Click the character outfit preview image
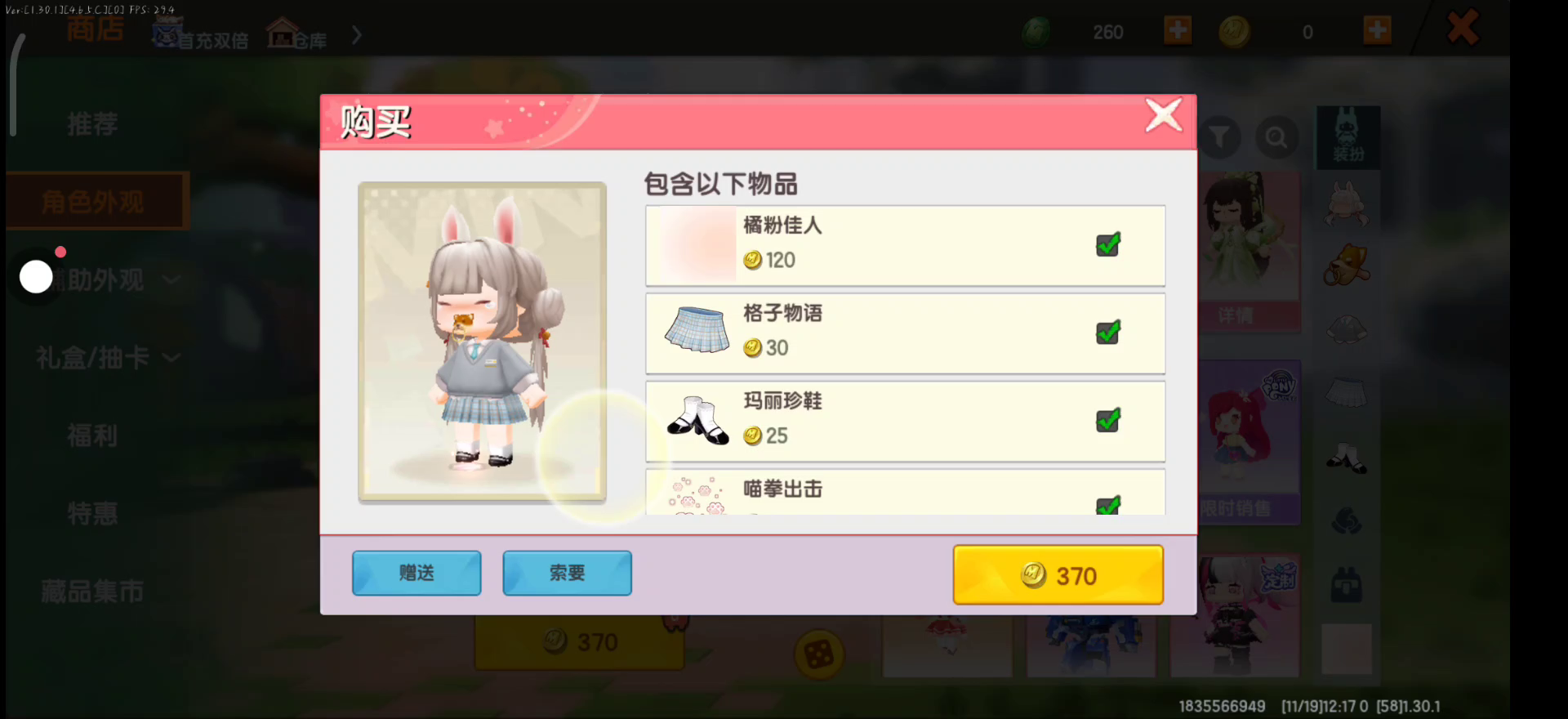 pos(482,342)
